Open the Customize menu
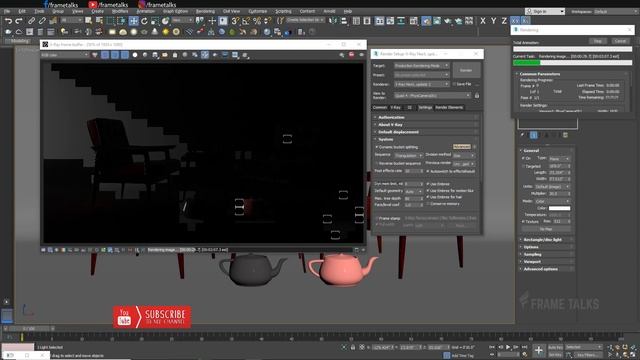 [x=258, y=11]
